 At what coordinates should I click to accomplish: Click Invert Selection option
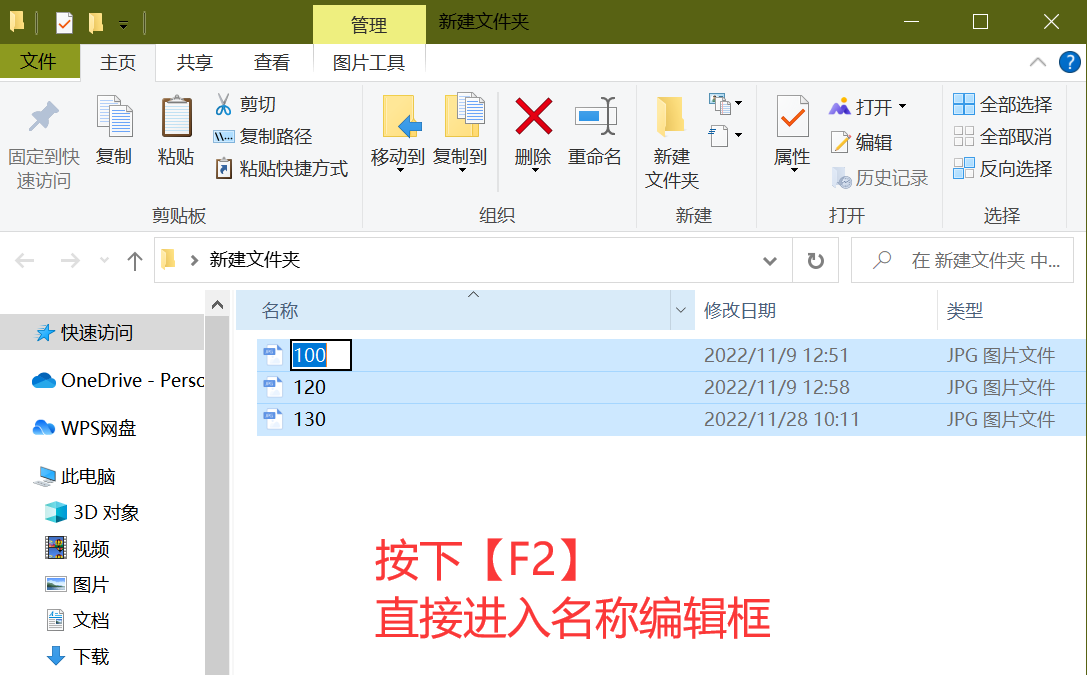pos(1003,169)
